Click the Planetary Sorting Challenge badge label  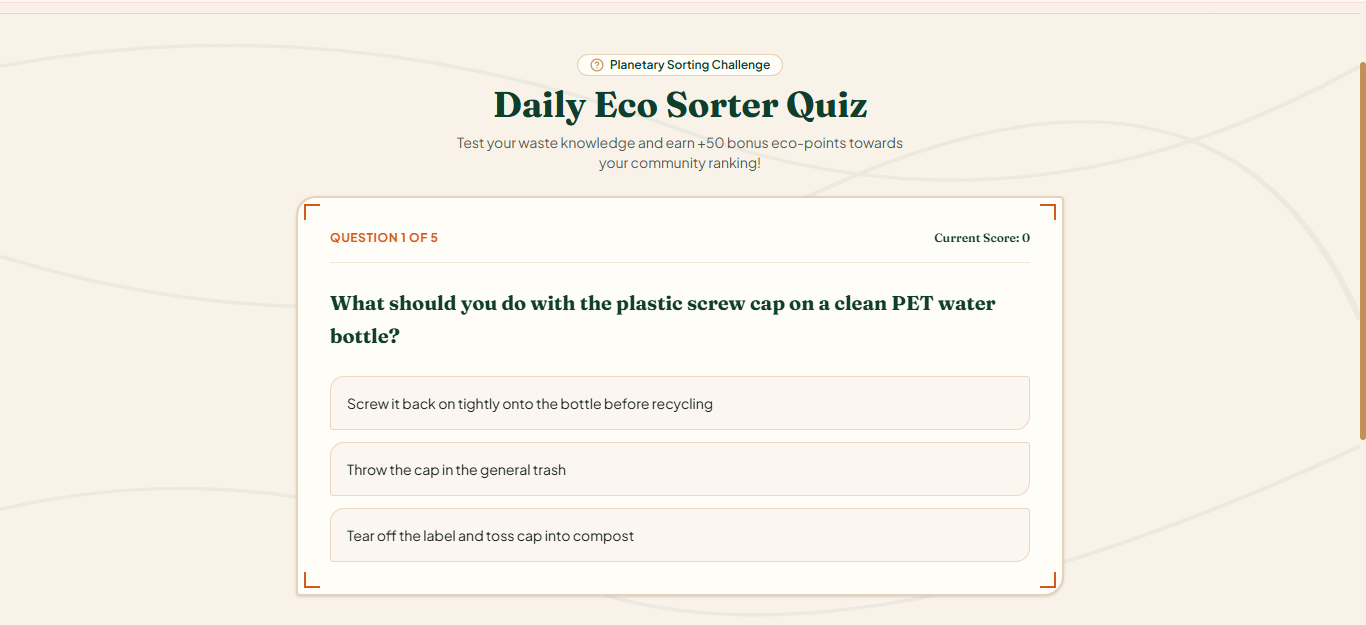[690, 65]
